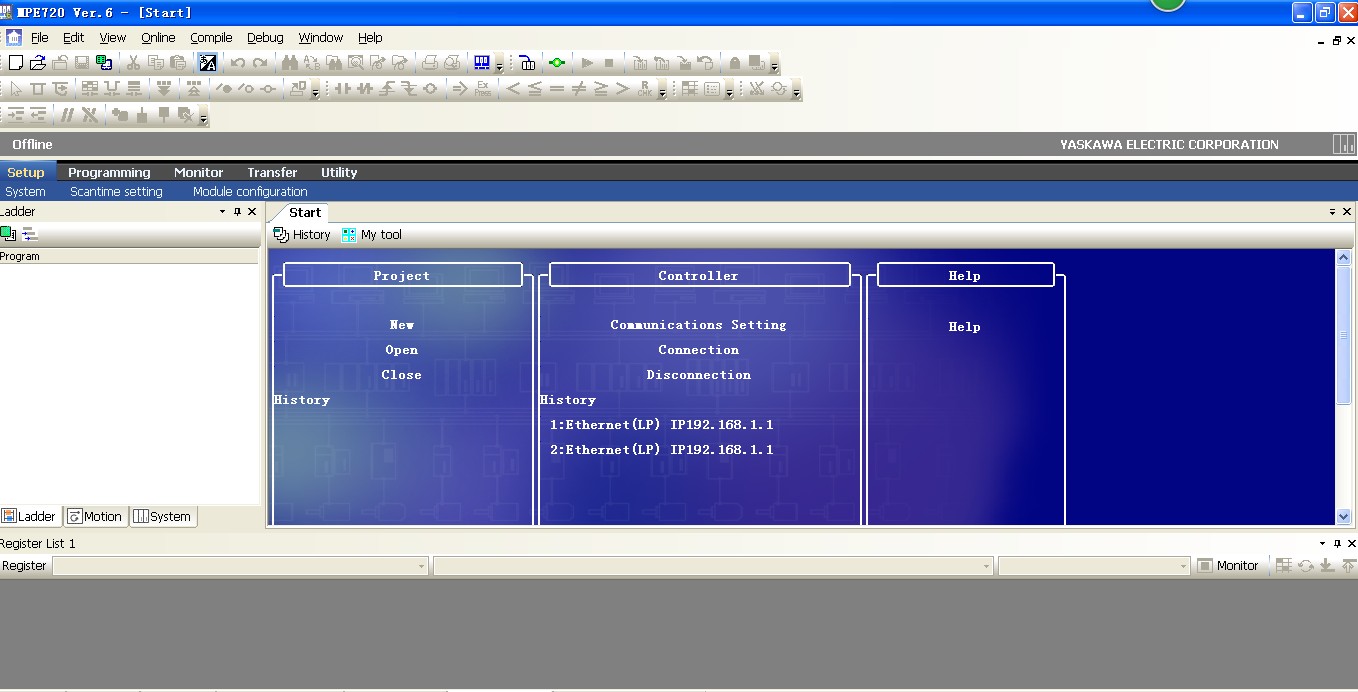Click the History icon in Start tab

coord(282,235)
